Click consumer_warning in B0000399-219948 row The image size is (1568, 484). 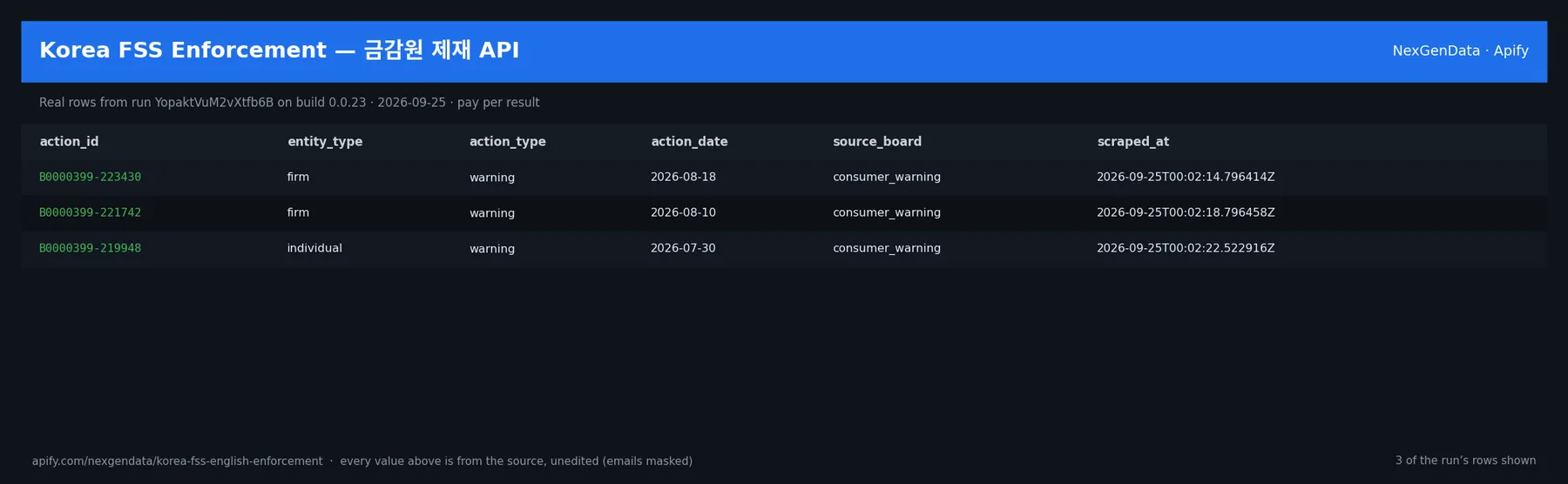click(x=887, y=248)
